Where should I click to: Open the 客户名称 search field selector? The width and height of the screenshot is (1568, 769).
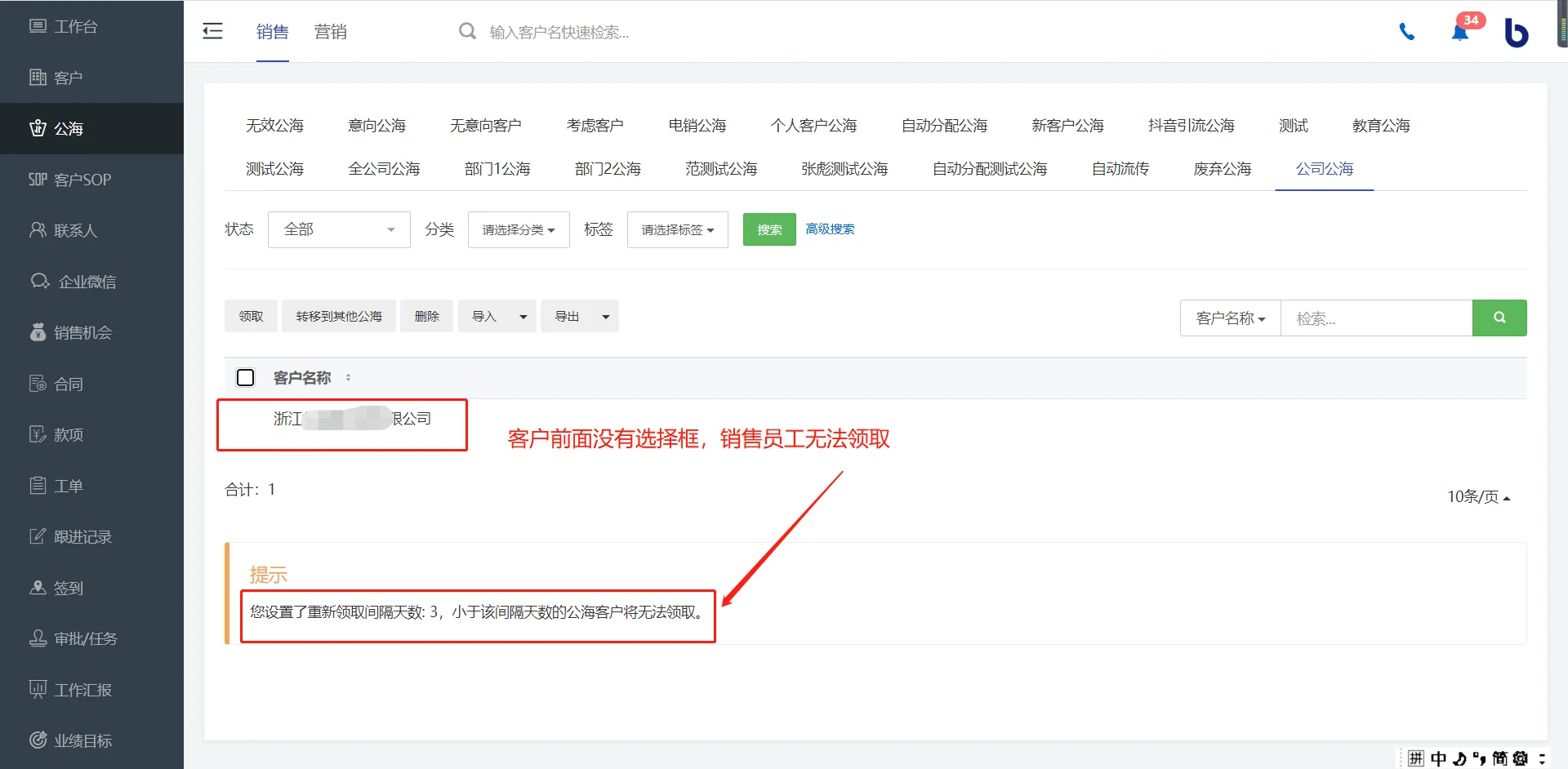[x=1230, y=318]
